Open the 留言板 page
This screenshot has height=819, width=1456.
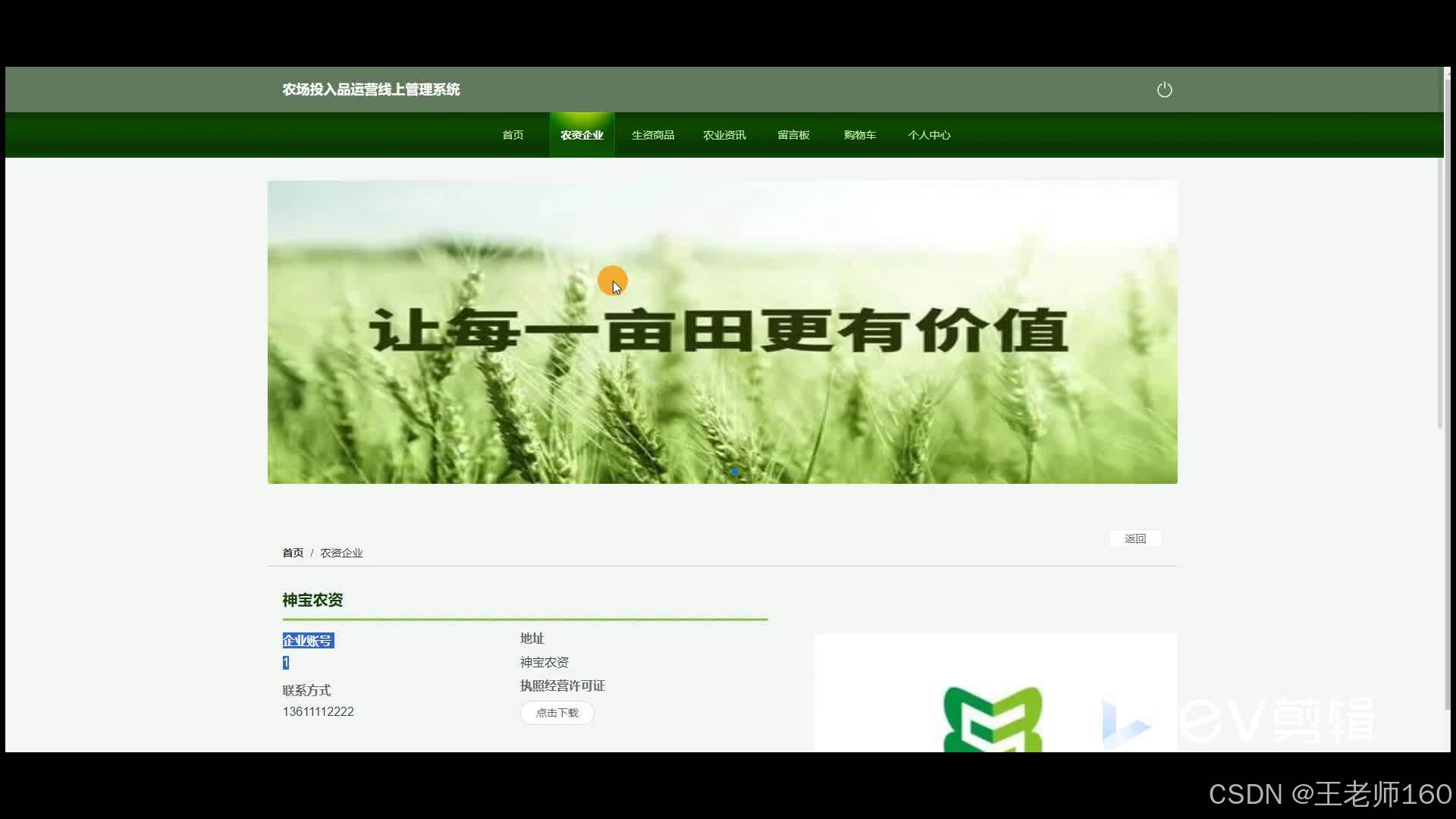(793, 135)
